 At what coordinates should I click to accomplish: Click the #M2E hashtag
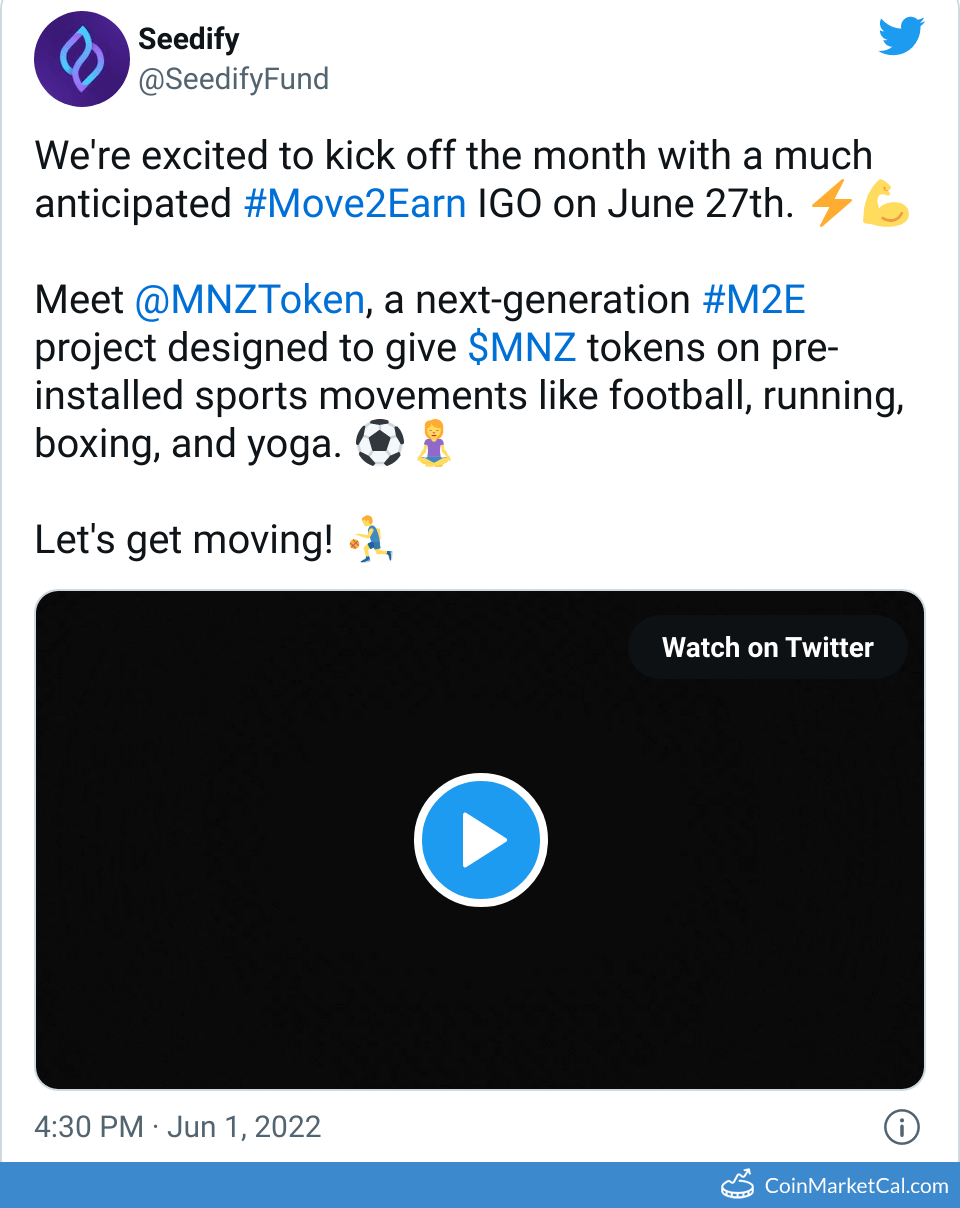pyautogui.click(x=754, y=300)
